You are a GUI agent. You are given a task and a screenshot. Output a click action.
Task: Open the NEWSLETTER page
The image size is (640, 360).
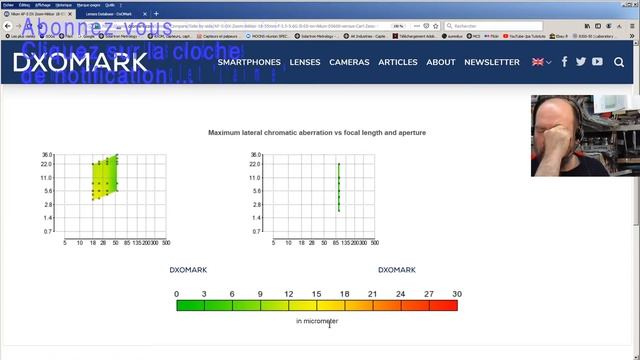pyautogui.click(x=492, y=62)
